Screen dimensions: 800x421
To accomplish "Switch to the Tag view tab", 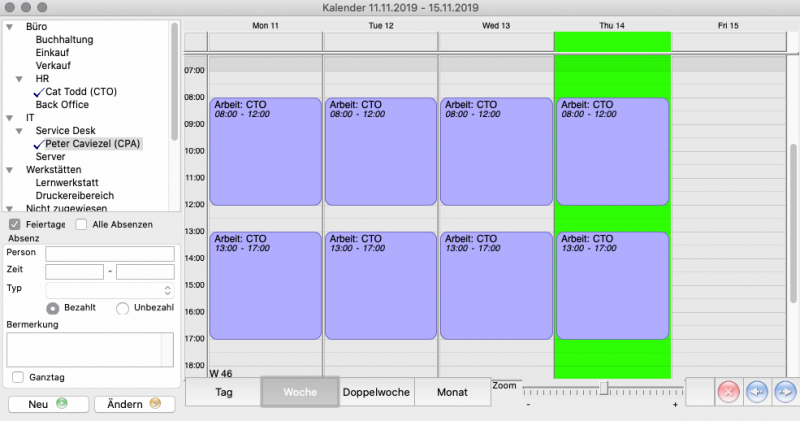I will click(x=223, y=392).
